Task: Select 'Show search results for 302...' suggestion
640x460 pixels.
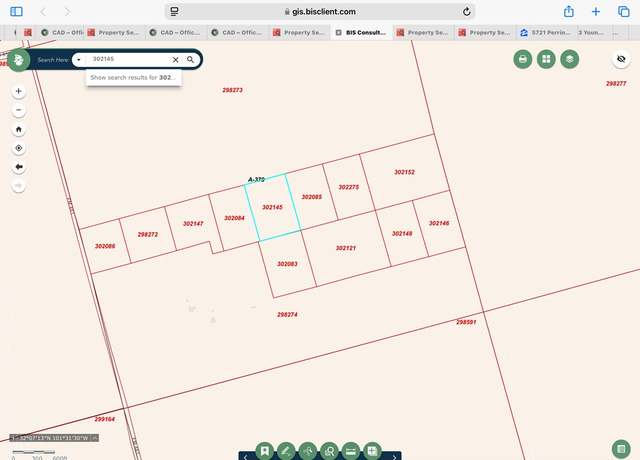Action: pyautogui.click(x=133, y=78)
